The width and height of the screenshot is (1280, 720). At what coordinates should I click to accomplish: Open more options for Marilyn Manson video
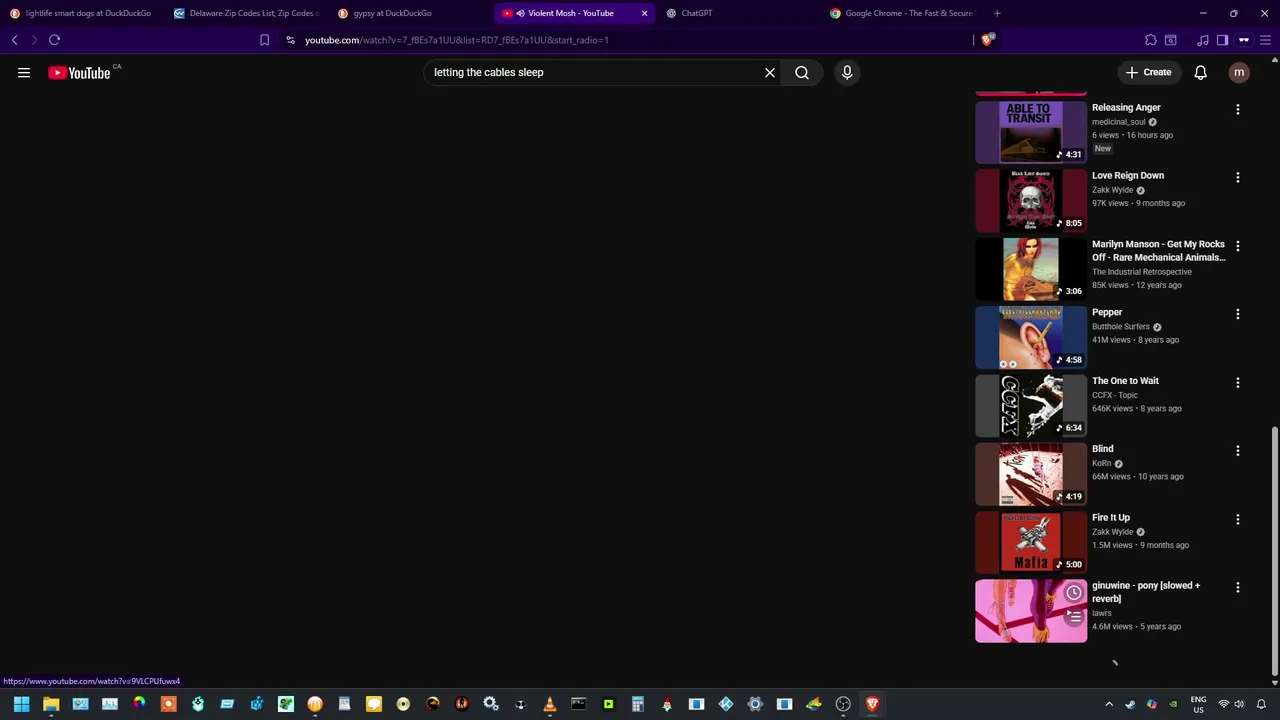(x=1238, y=246)
